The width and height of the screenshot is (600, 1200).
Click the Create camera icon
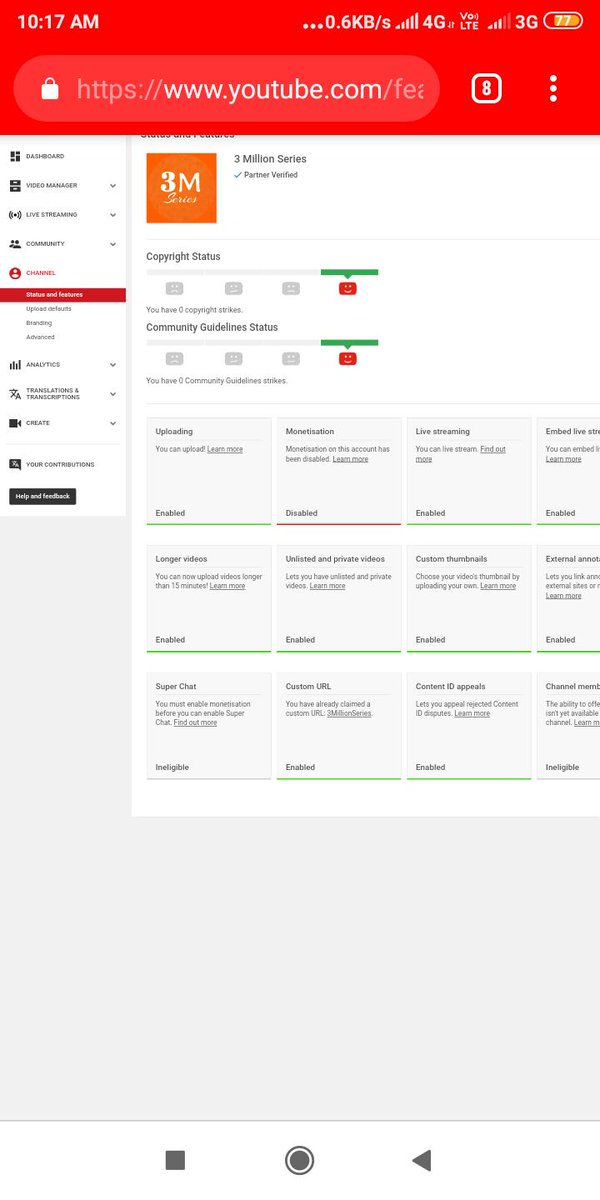coord(15,423)
